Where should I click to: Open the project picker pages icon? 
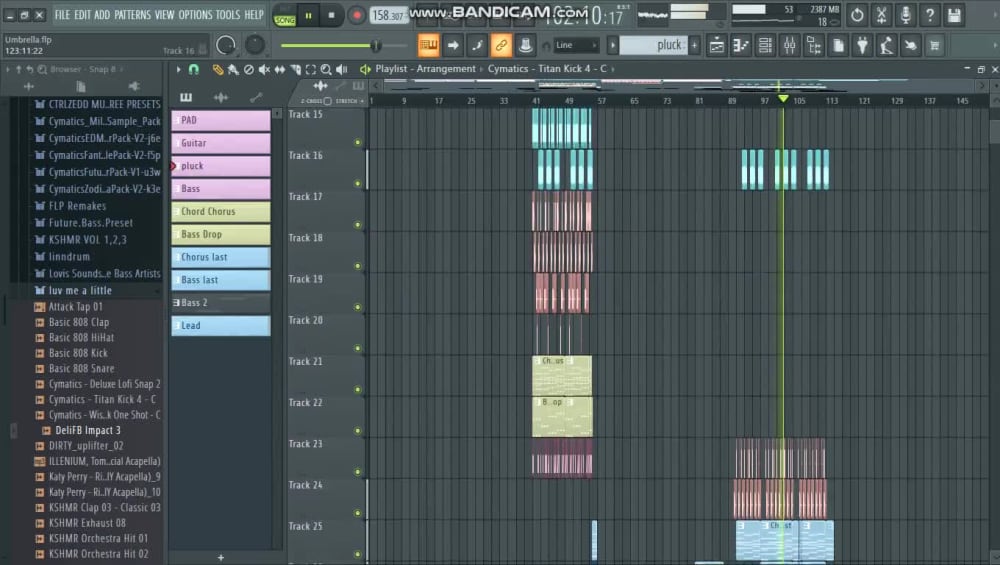(838, 45)
